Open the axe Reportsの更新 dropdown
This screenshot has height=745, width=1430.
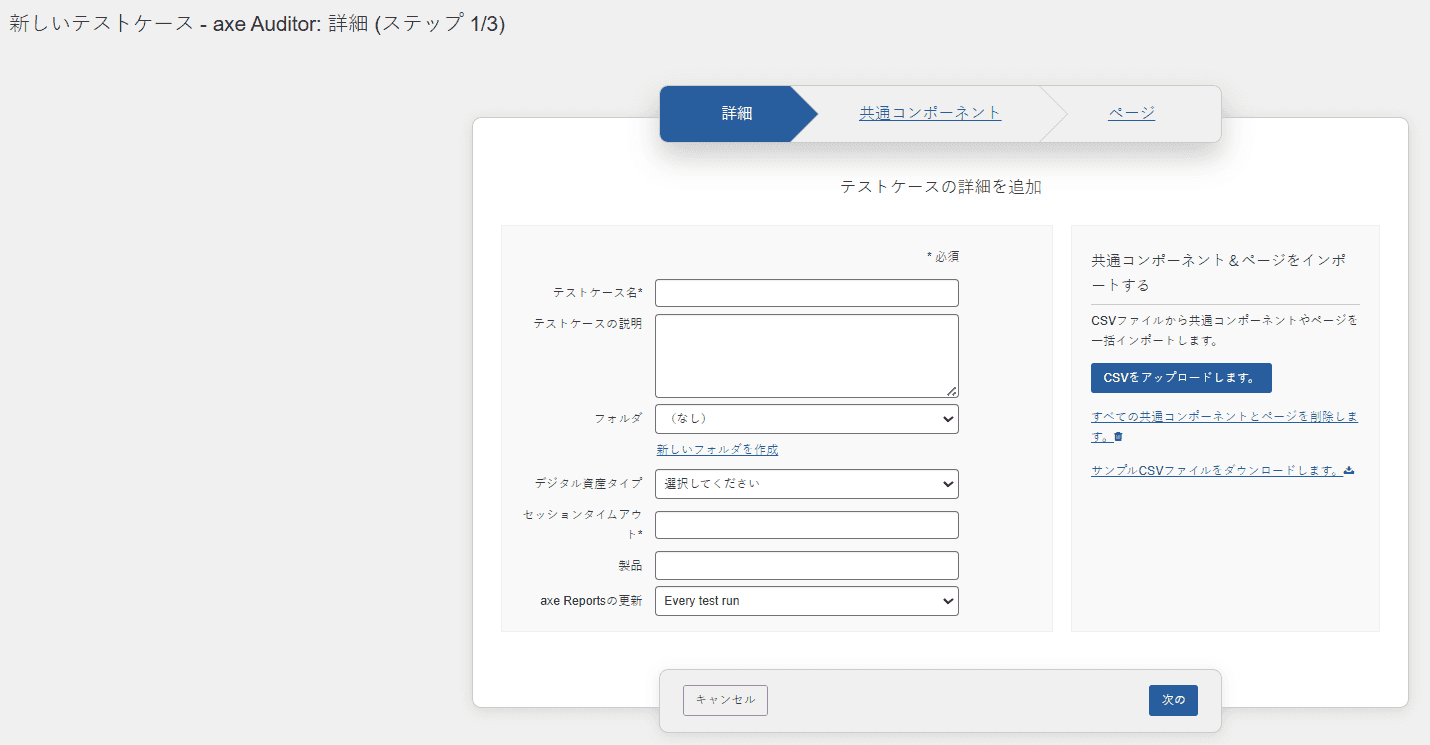[x=806, y=601]
